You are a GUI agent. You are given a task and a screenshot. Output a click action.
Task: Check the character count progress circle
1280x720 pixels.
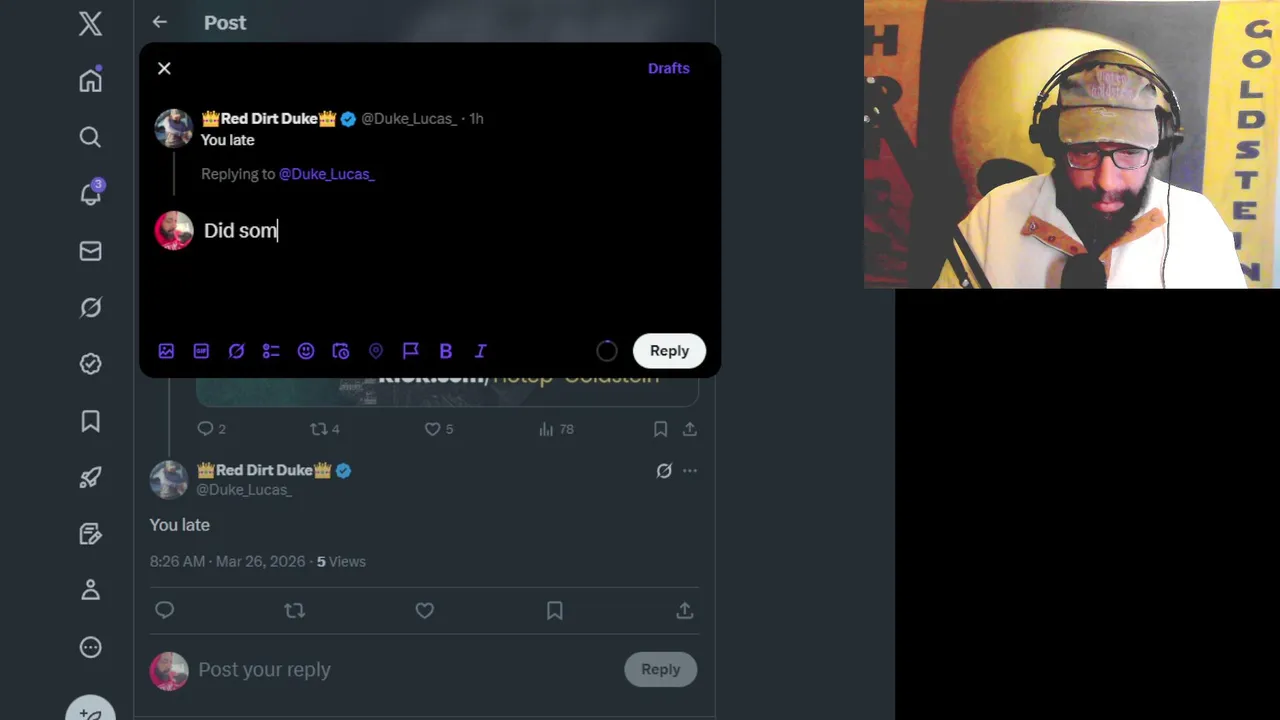tap(607, 351)
